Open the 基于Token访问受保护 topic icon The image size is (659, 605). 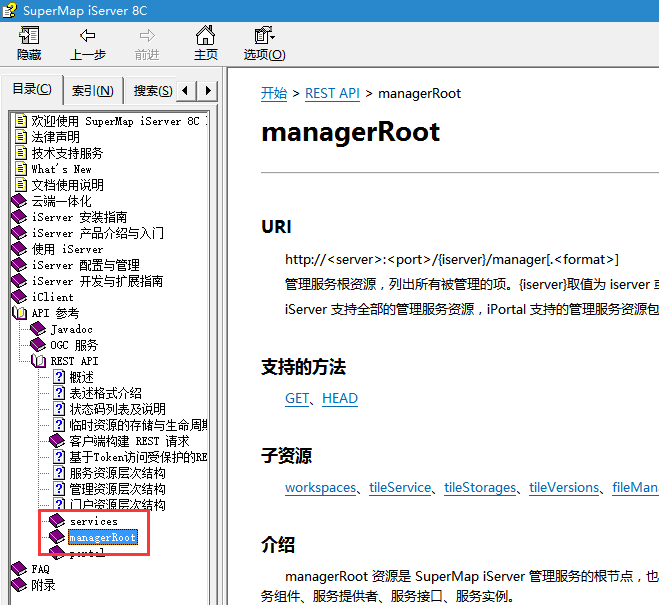tap(59, 457)
